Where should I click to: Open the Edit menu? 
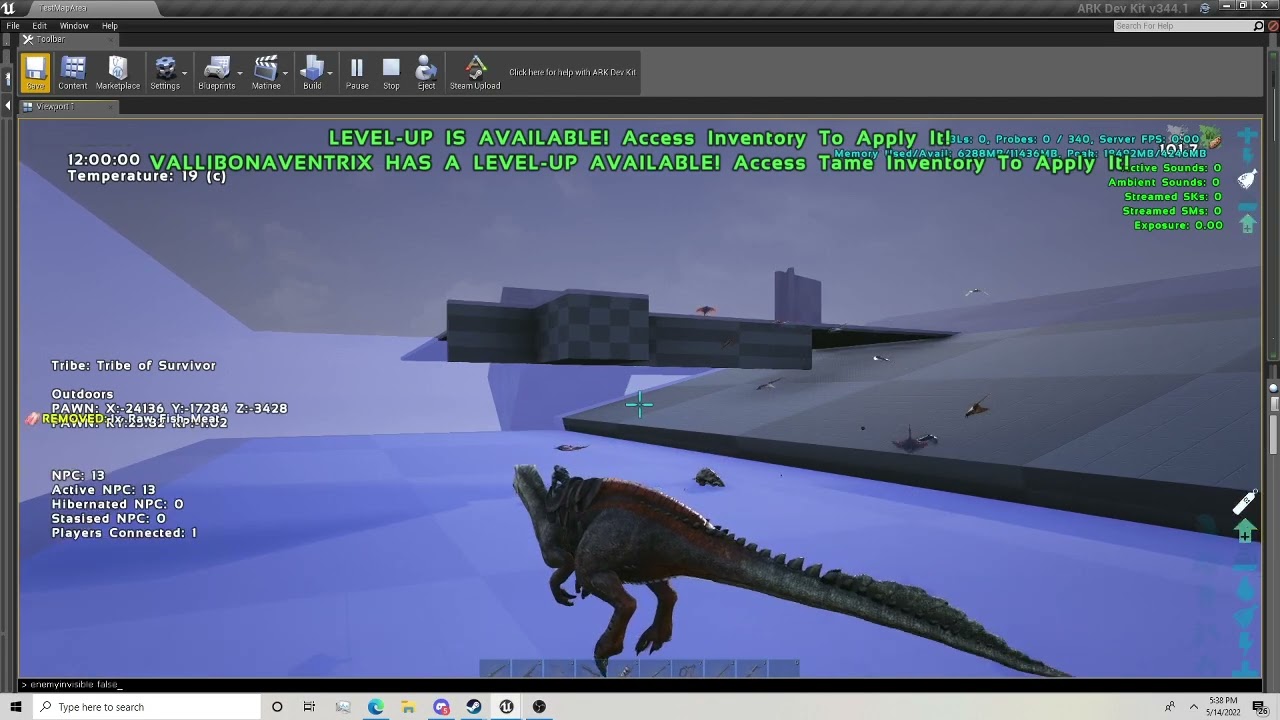click(40, 25)
